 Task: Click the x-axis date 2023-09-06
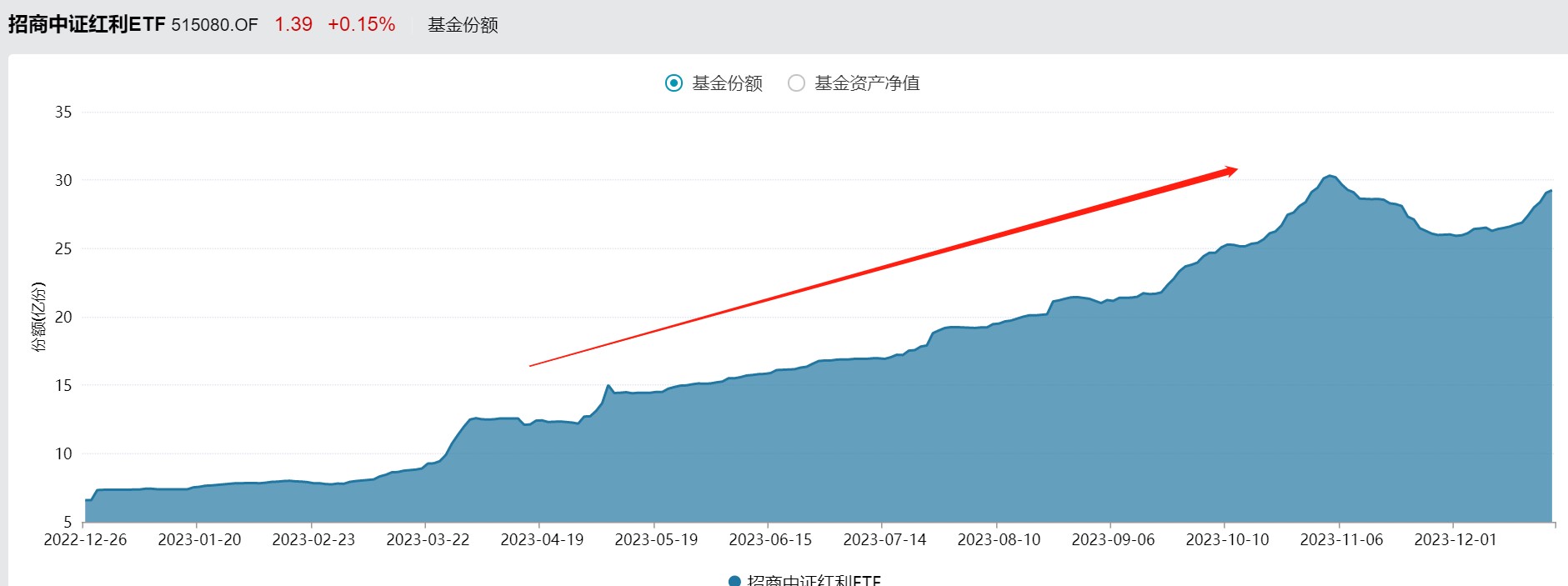pyautogui.click(x=1113, y=539)
